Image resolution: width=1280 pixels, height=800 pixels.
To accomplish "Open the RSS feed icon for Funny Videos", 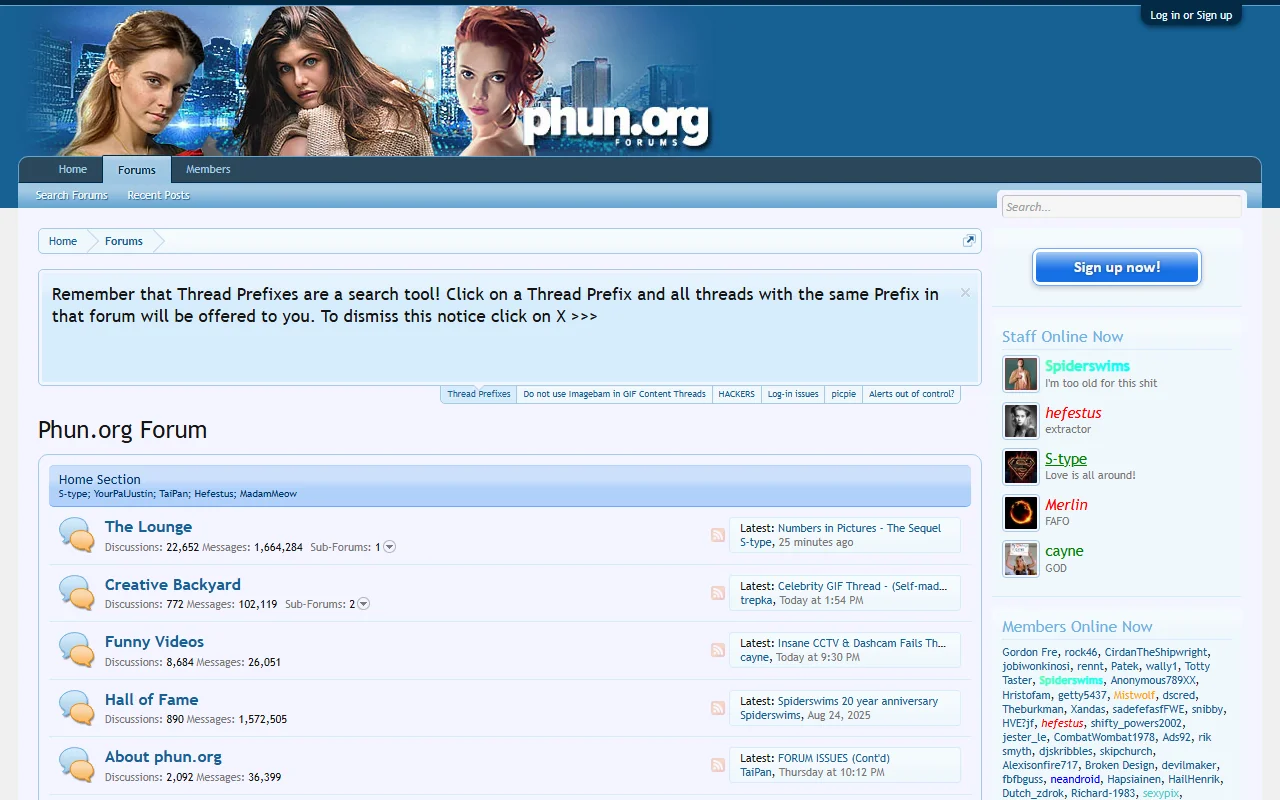I will point(717,648).
